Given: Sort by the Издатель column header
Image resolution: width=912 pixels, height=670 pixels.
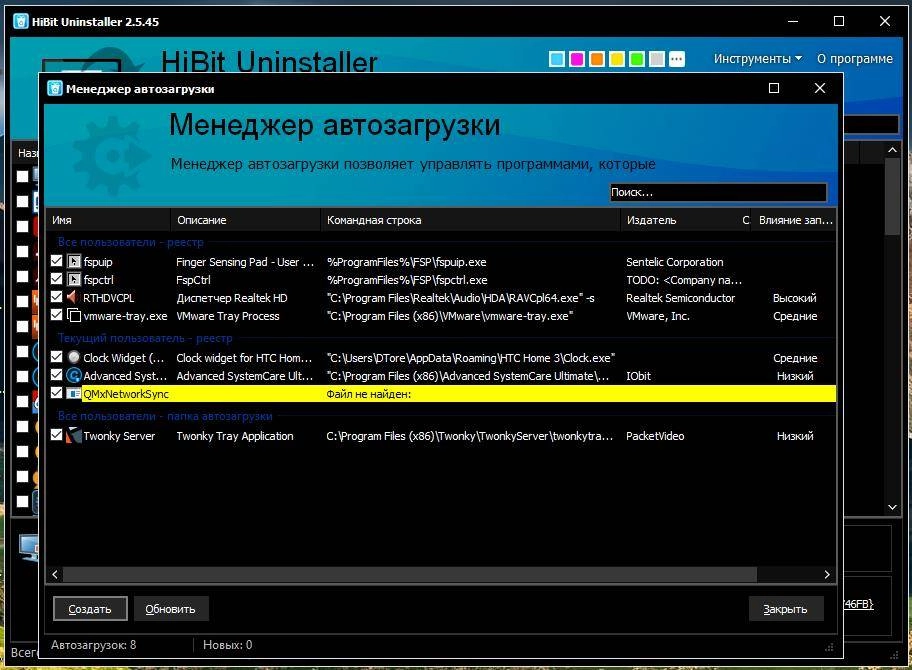Looking at the screenshot, I should 679,220.
